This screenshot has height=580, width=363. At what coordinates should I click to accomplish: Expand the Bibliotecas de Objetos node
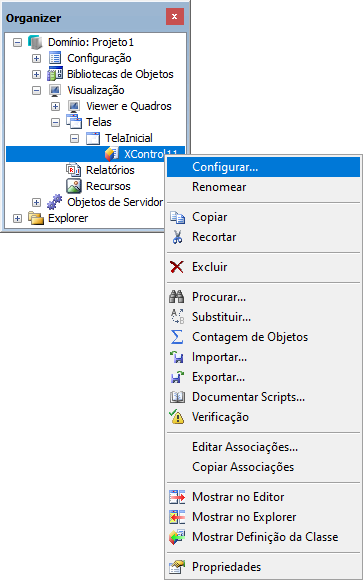pos(36,74)
